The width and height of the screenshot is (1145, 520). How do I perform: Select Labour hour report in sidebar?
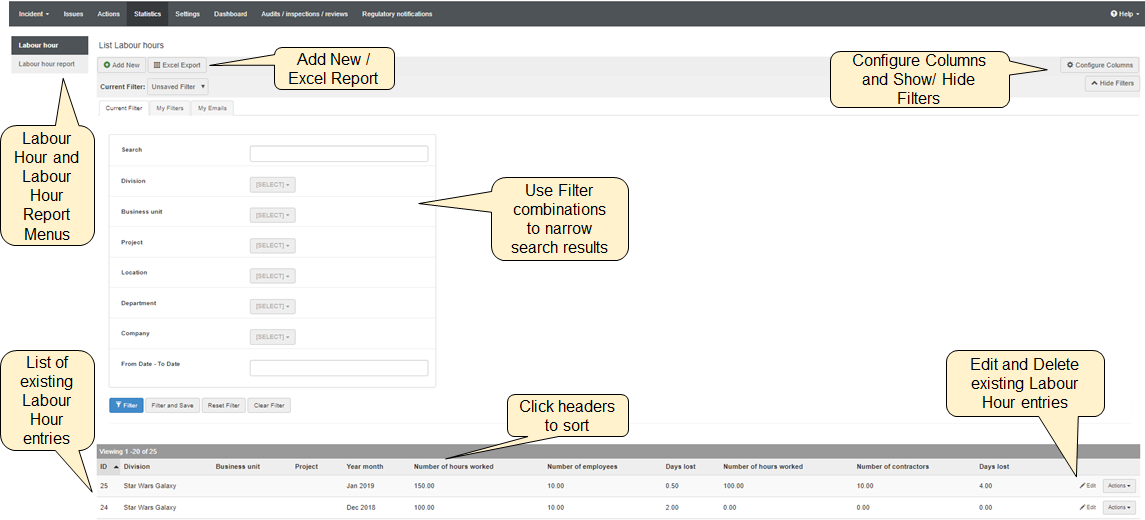(47, 64)
